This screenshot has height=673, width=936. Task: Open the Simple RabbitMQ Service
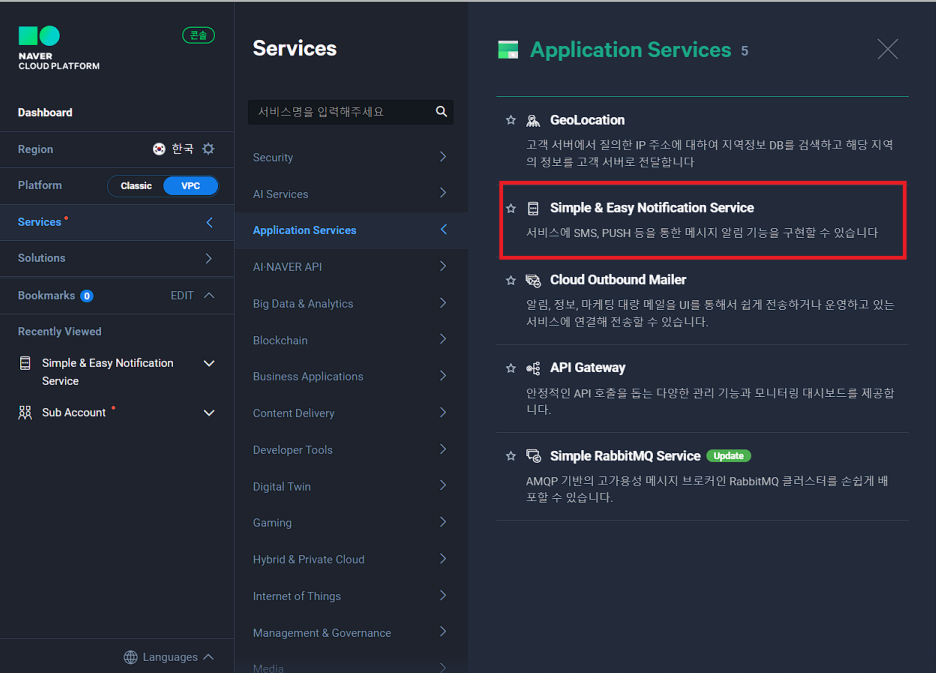[x=625, y=456]
